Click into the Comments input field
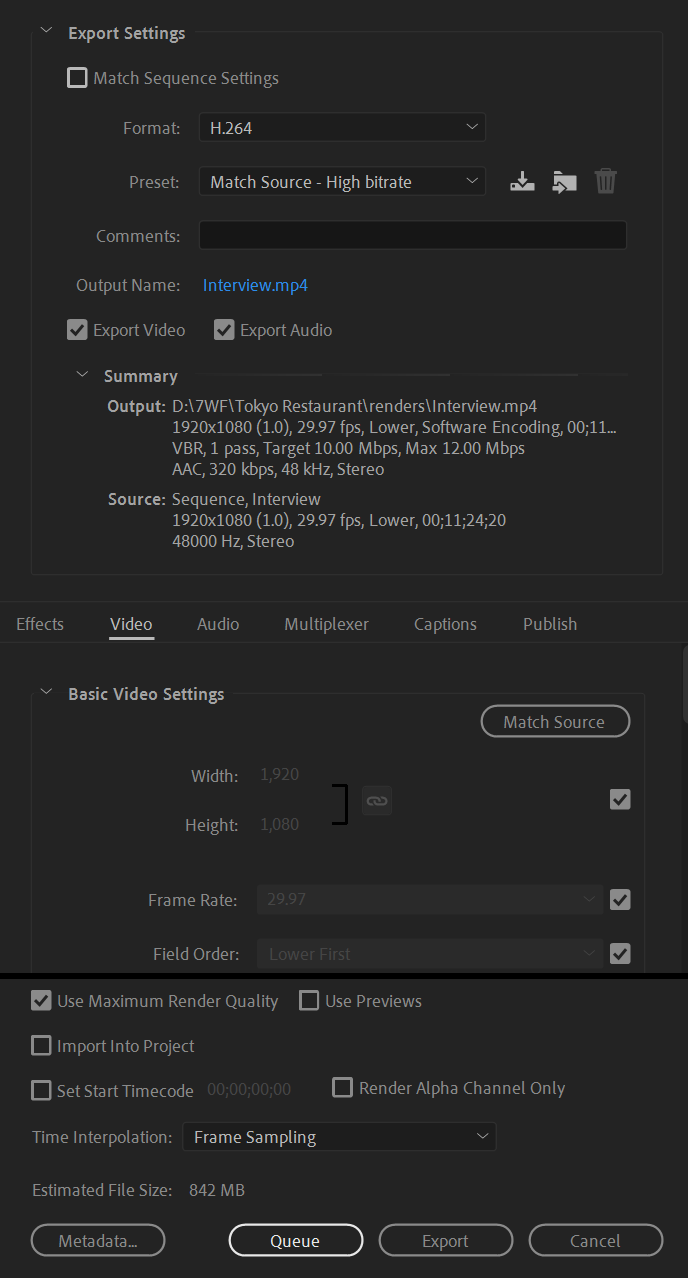This screenshot has width=688, height=1278. [x=413, y=236]
